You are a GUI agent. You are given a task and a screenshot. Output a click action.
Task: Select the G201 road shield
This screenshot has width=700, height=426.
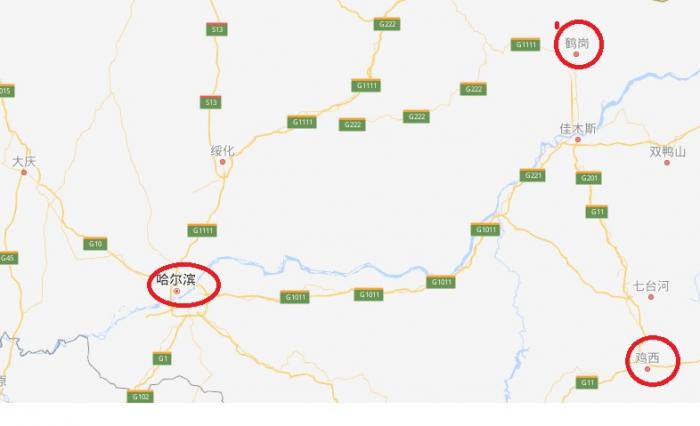[x=589, y=178]
